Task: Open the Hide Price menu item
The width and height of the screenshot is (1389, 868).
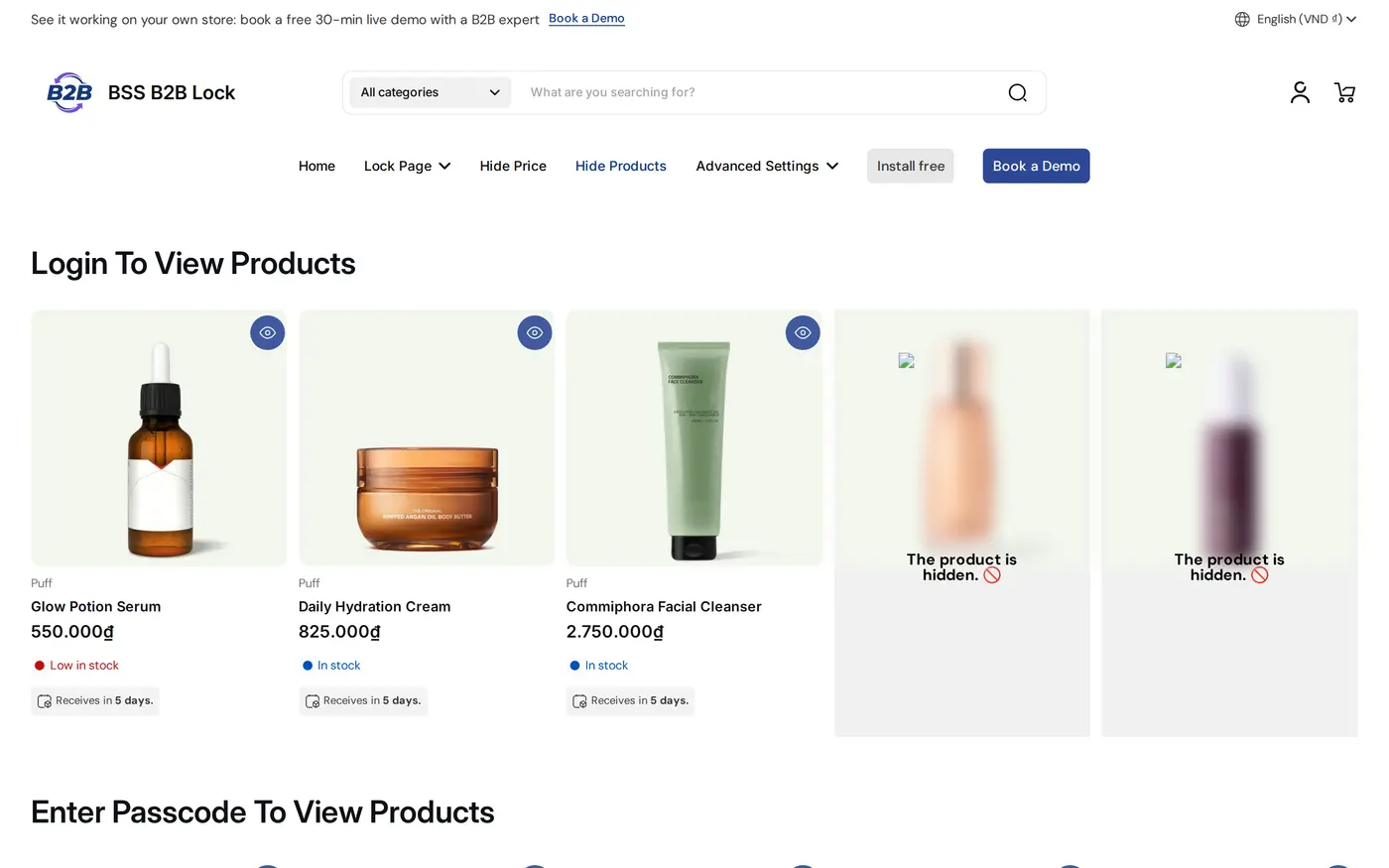Action: click(x=513, y=166)
